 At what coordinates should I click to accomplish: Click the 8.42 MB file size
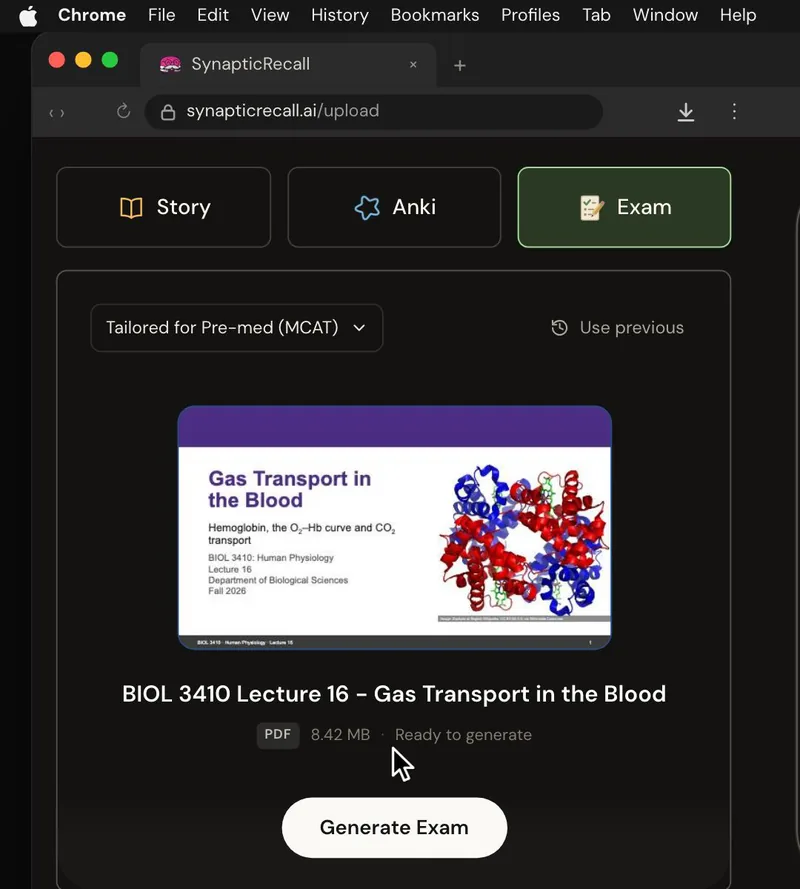(340, 735)
